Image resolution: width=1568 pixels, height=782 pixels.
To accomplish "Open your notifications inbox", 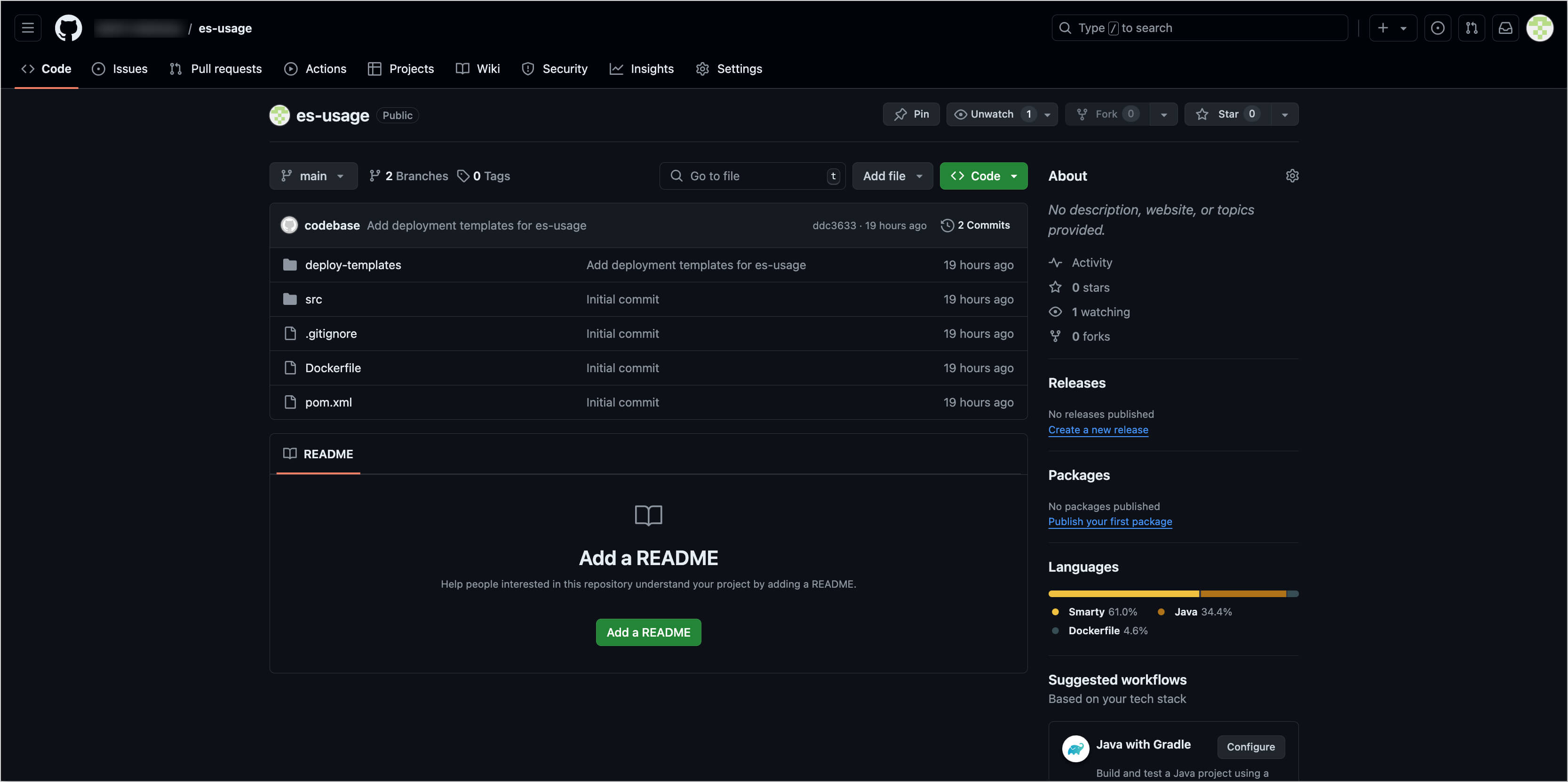I will tap(1505, 28).
